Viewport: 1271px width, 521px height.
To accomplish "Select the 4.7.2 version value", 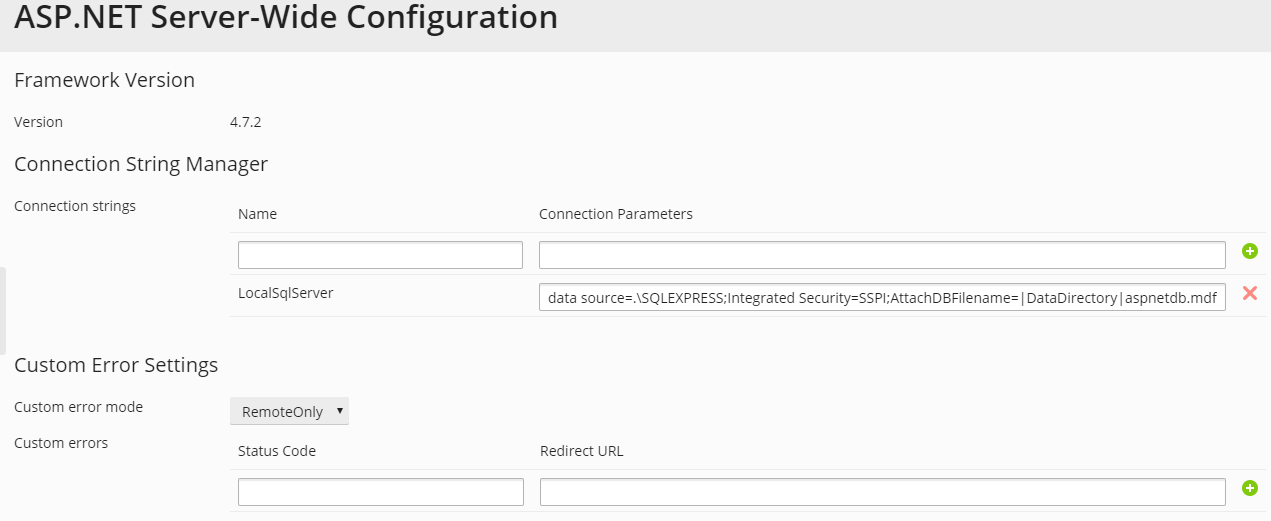I will click(x=246, y=122).
